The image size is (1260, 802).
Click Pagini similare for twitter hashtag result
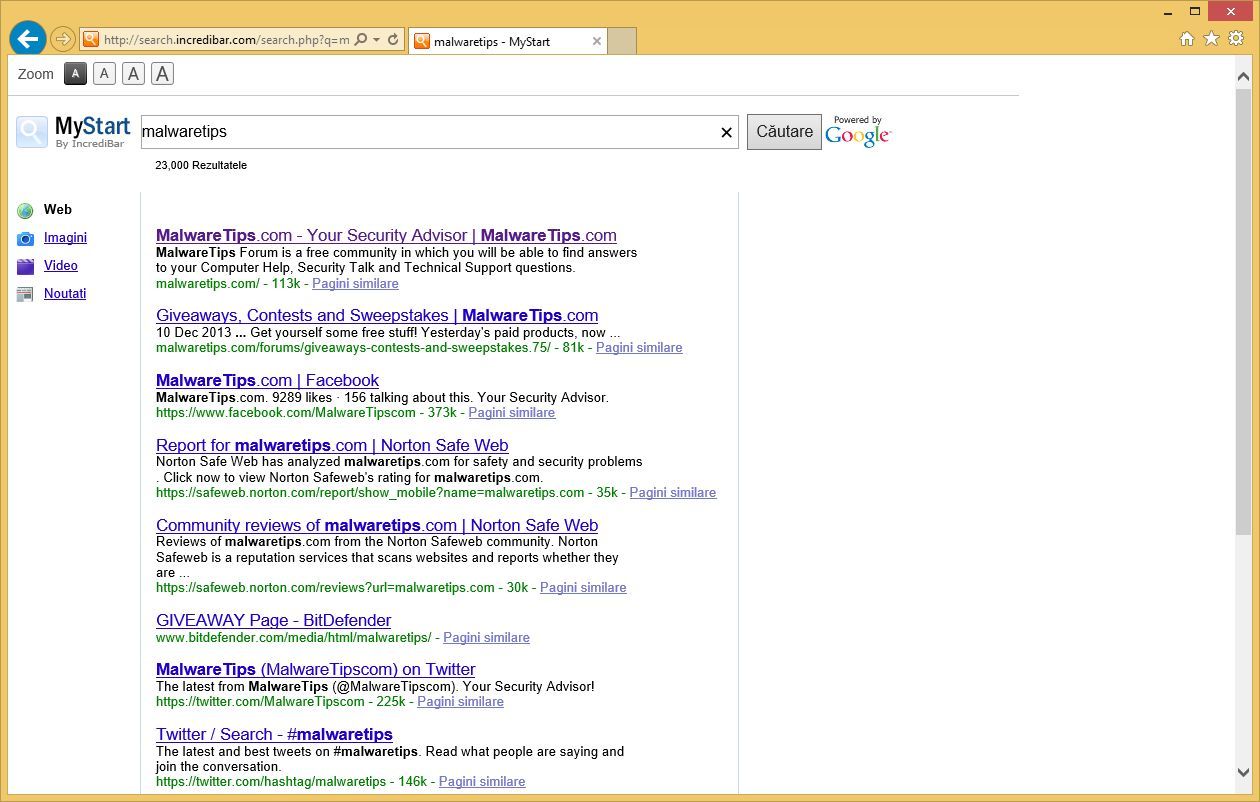coord(482,782)
